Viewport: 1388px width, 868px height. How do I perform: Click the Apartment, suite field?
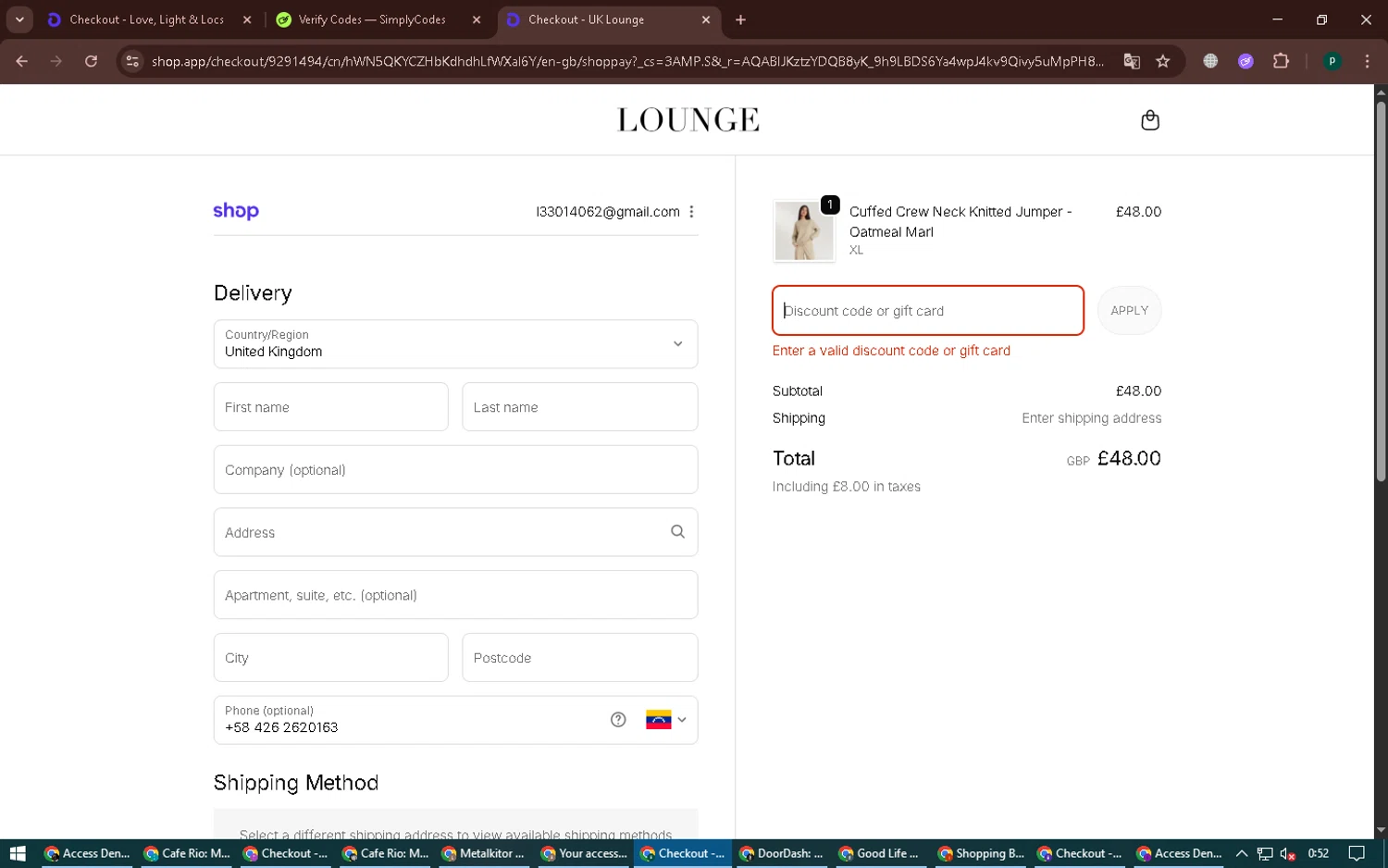point(455,595)
